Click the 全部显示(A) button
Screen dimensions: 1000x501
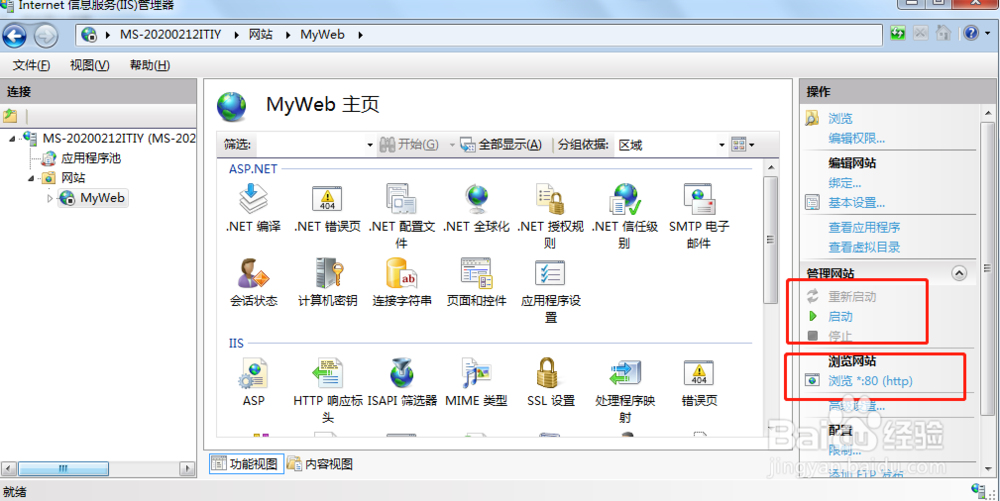pos(502,145)
